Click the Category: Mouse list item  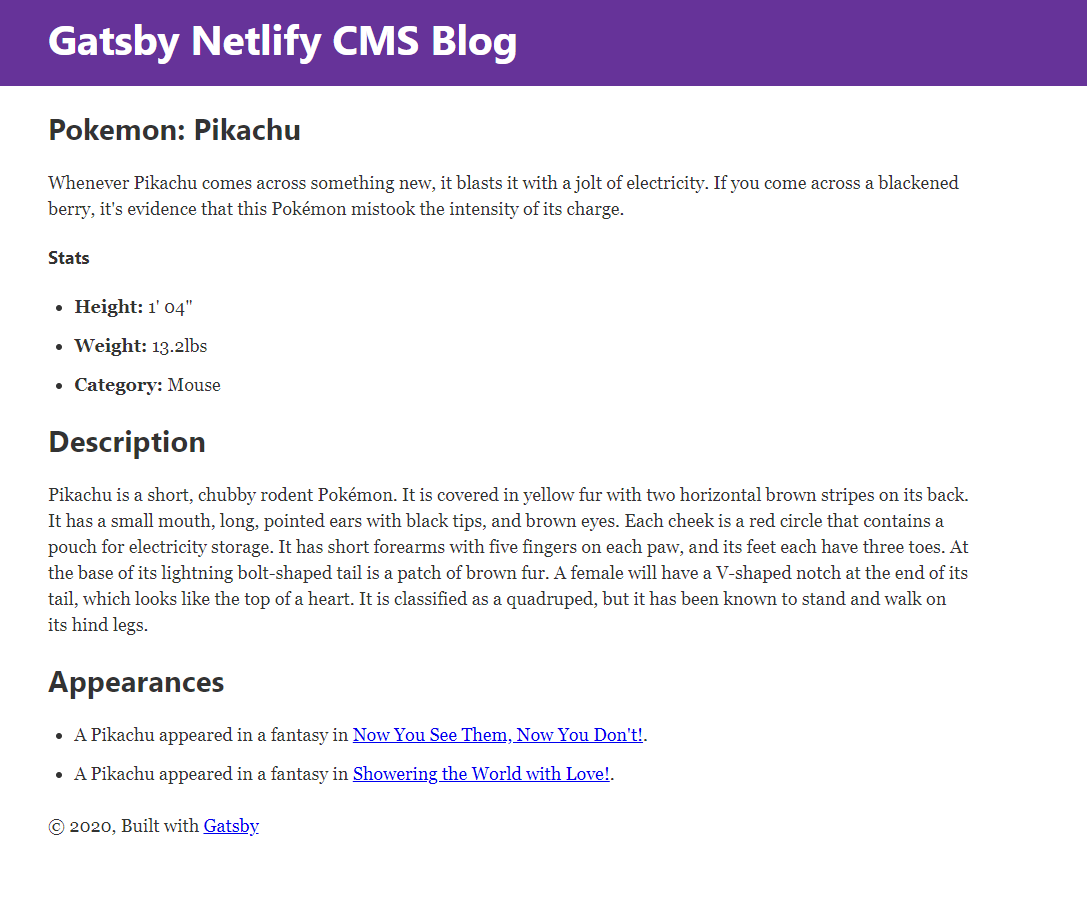(x=147, y=384)
